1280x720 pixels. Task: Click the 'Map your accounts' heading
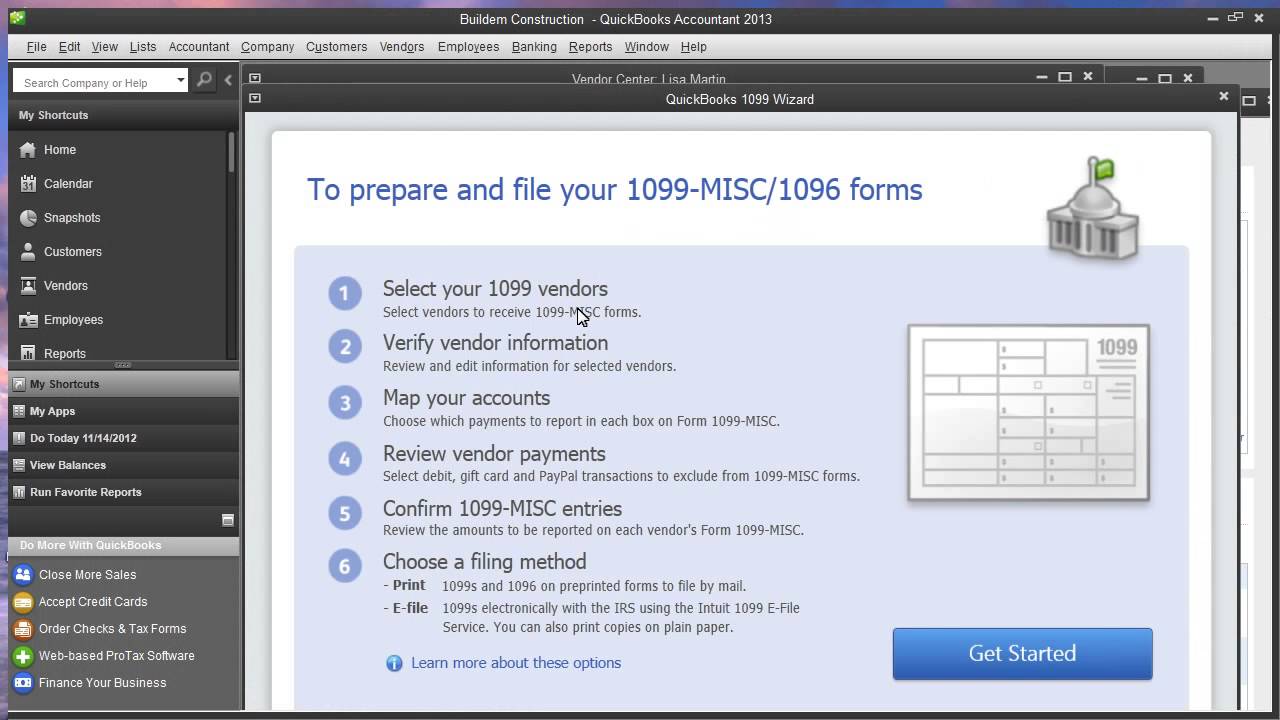click(466, 398)
